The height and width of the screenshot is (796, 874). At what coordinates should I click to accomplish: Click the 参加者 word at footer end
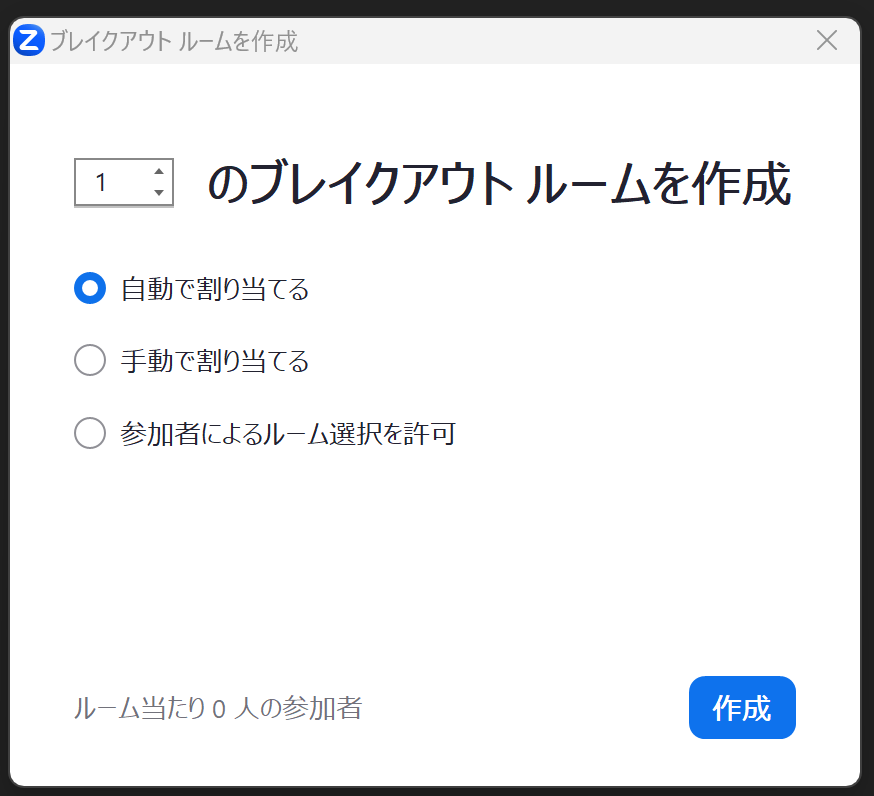pos(322,708)
